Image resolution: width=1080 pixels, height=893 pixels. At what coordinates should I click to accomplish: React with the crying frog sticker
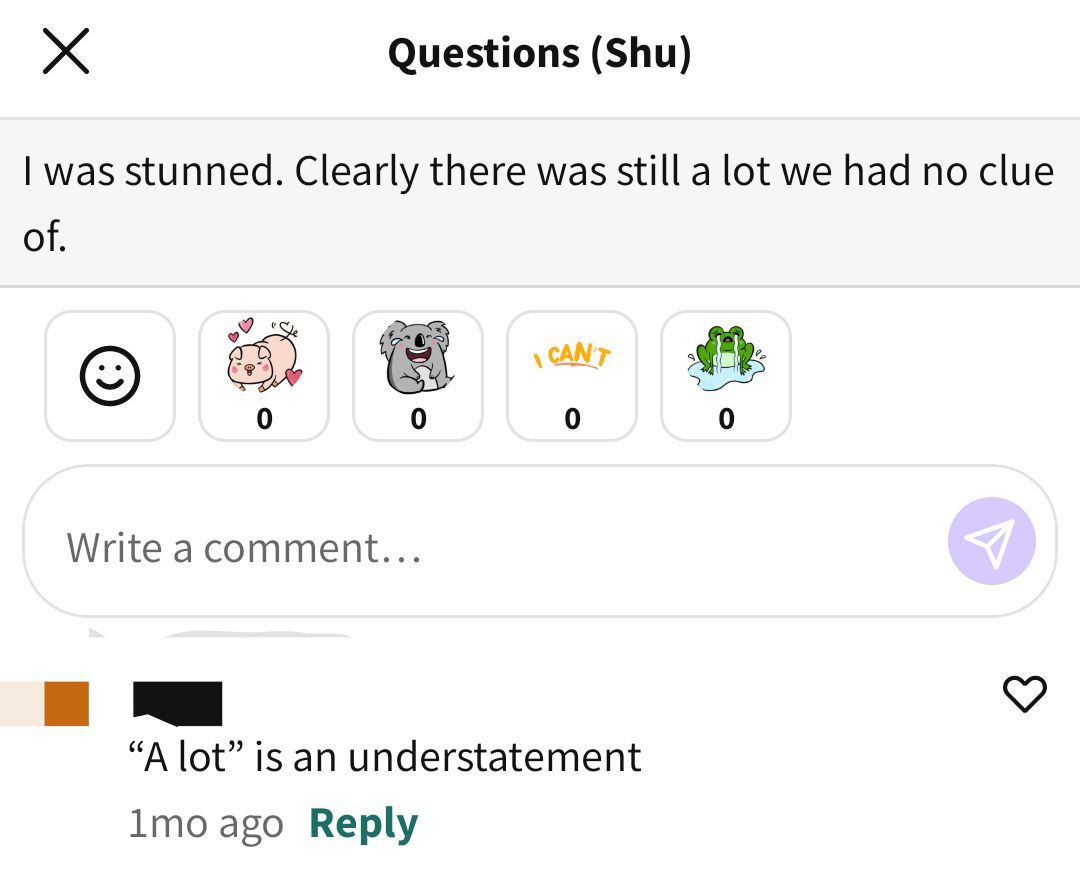point(726,376)
